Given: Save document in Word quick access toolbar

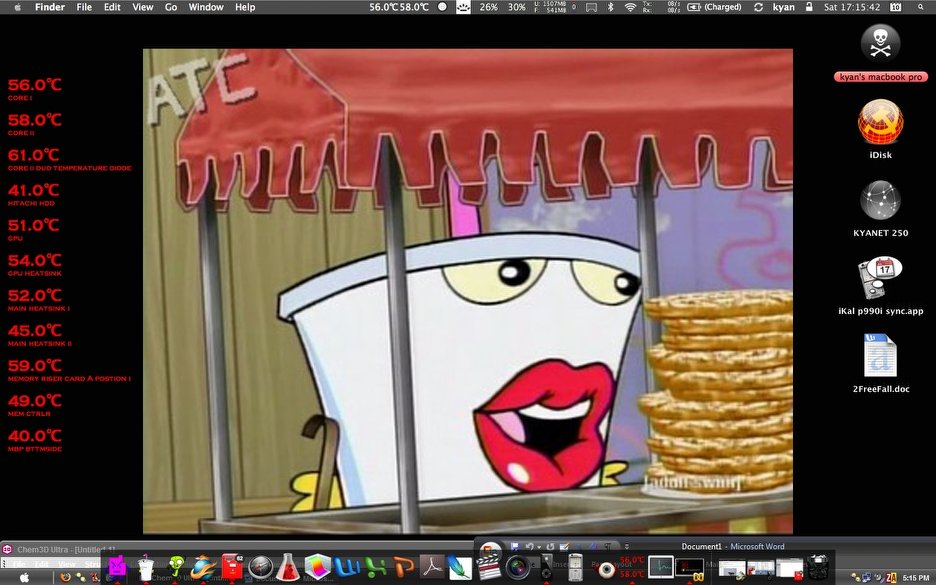Looking at the screenshot, I should [x=515, y=546].
